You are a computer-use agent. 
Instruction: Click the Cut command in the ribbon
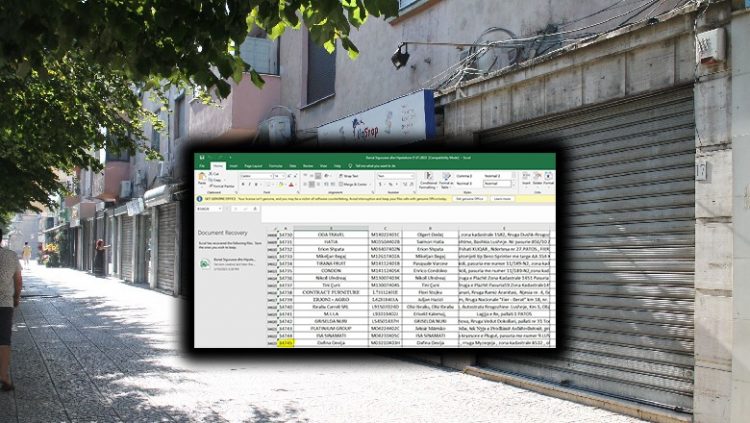[214, 174]
